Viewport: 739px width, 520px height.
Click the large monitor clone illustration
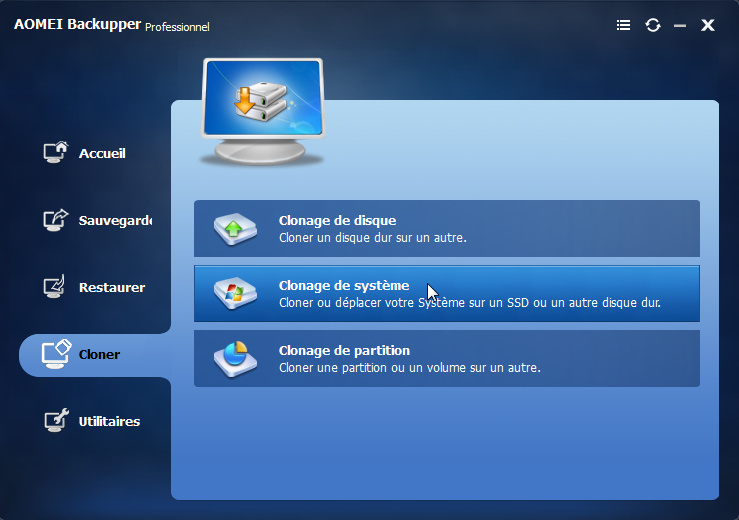[x=263, y=111]
